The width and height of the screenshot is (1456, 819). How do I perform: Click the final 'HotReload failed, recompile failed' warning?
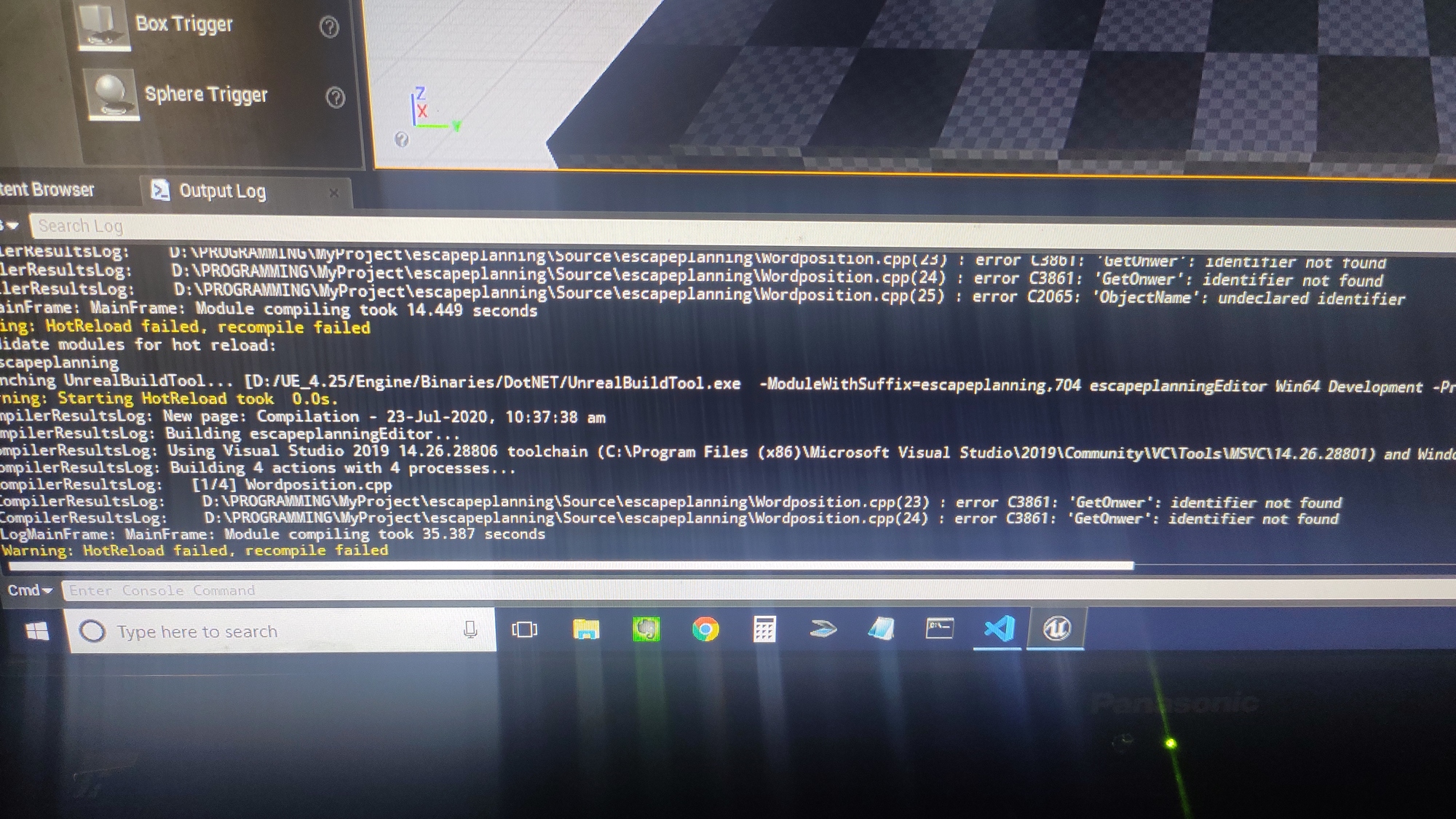pos(195,551)
